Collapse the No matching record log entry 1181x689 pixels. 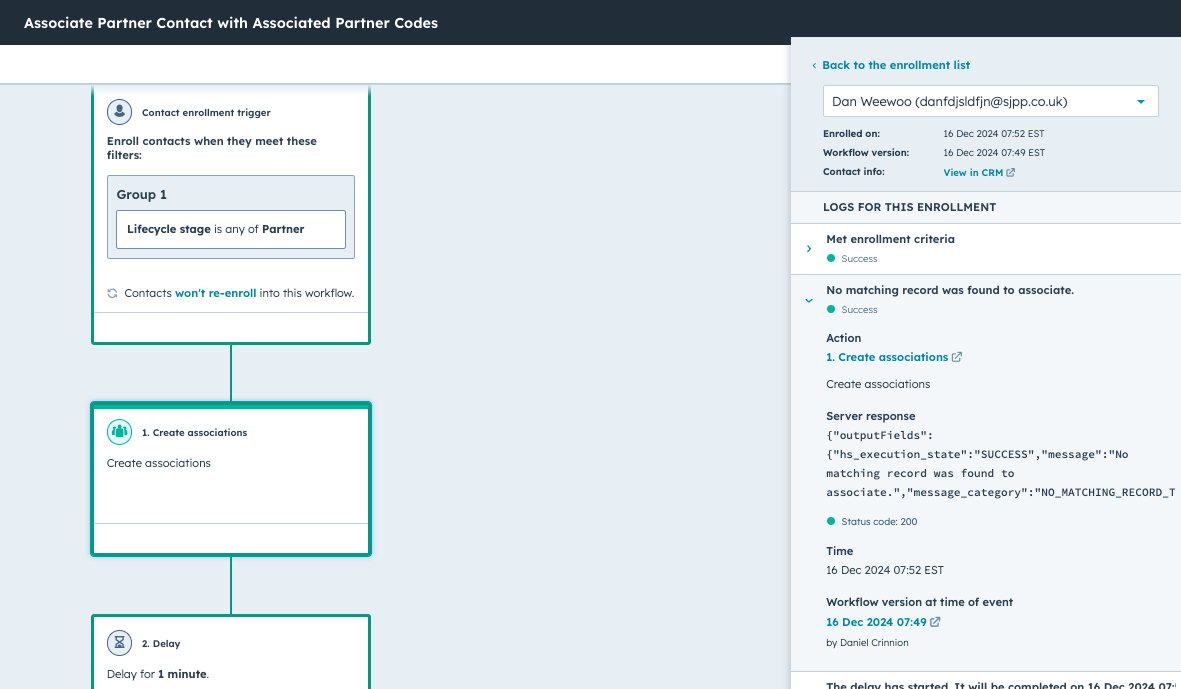[x=808, y=300]
